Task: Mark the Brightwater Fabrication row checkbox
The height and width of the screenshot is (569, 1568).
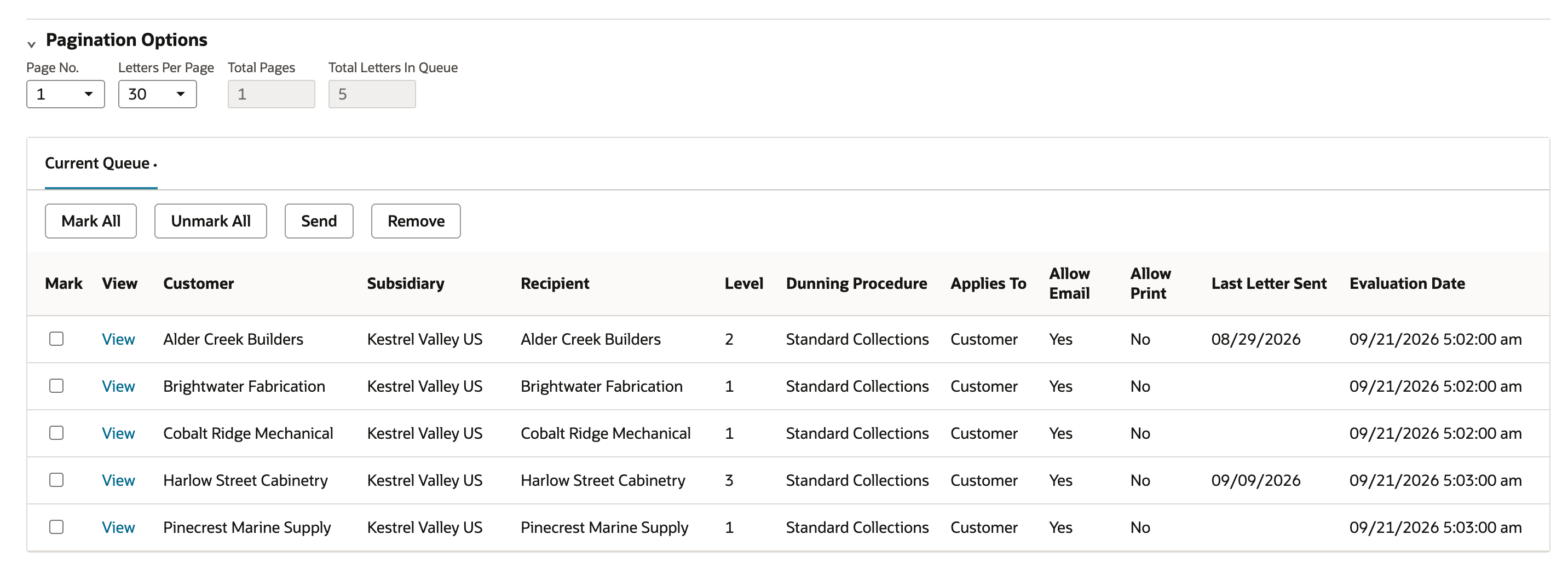Action: click(56, 386)
